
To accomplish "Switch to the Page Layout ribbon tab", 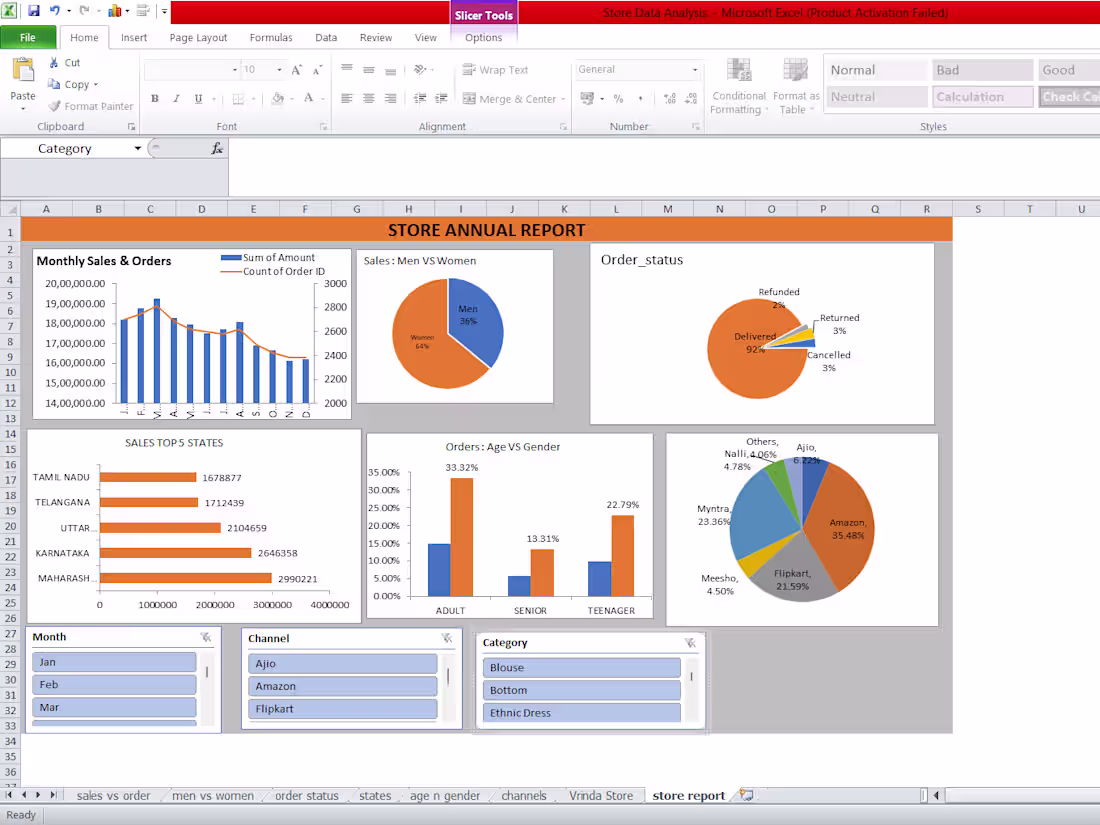I will pyautogui.click(x=198, y=37).
